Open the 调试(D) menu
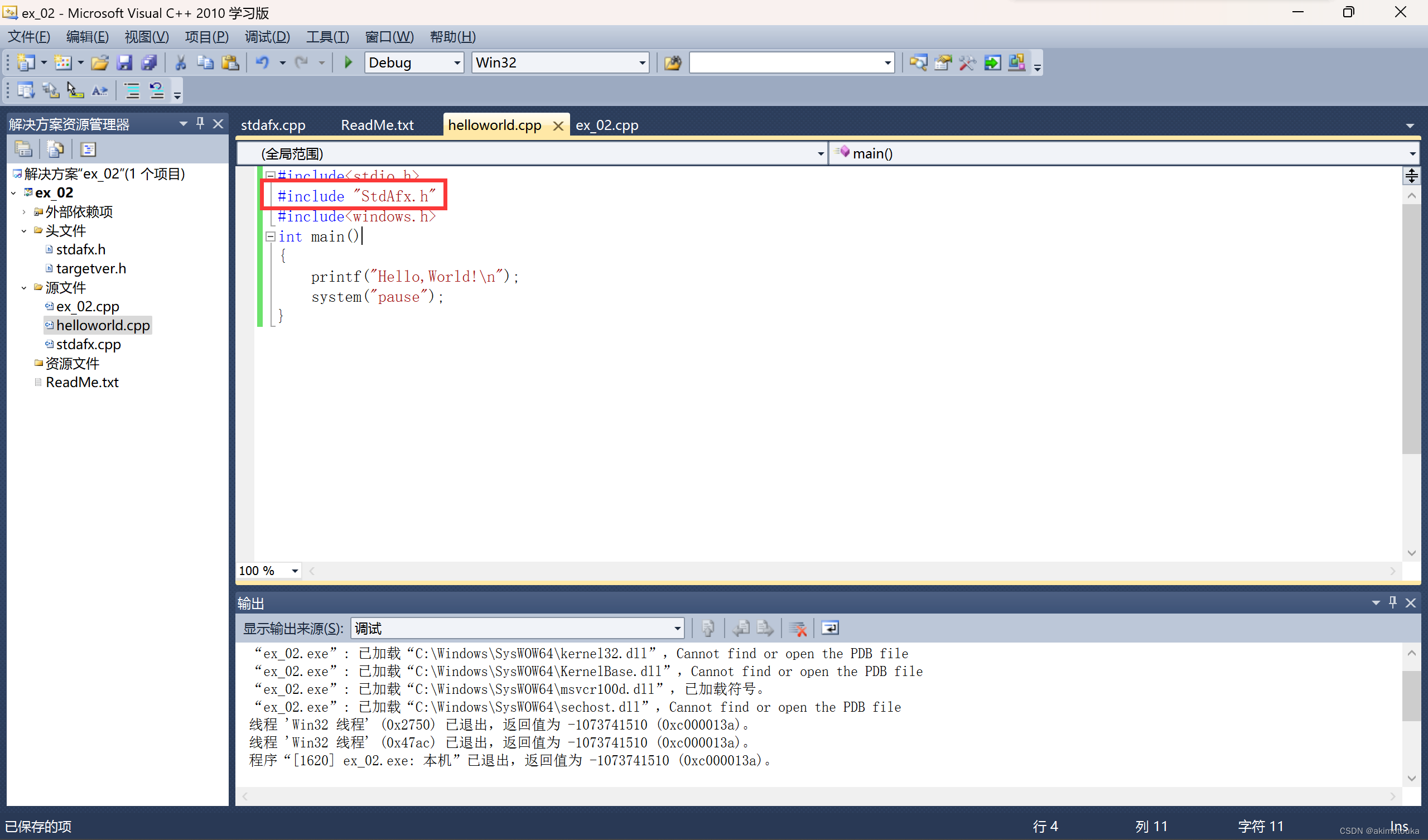The width and height of the screenshot is (1428, 840). (x=267, y=36)
